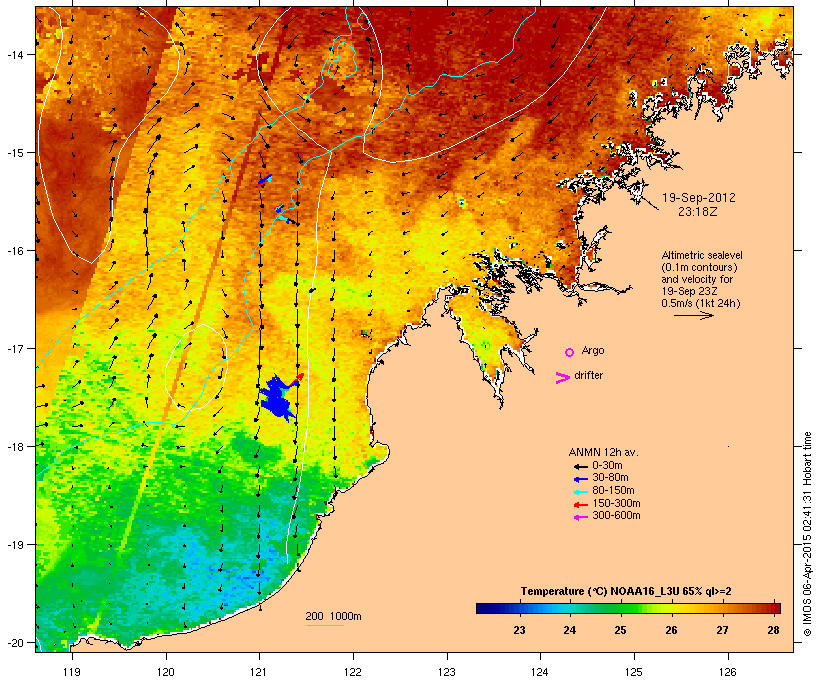Image resolution: width=820 pixels, height=680 pixels.
Task: Click the longitude axis label 123
Action: [447, 672]
